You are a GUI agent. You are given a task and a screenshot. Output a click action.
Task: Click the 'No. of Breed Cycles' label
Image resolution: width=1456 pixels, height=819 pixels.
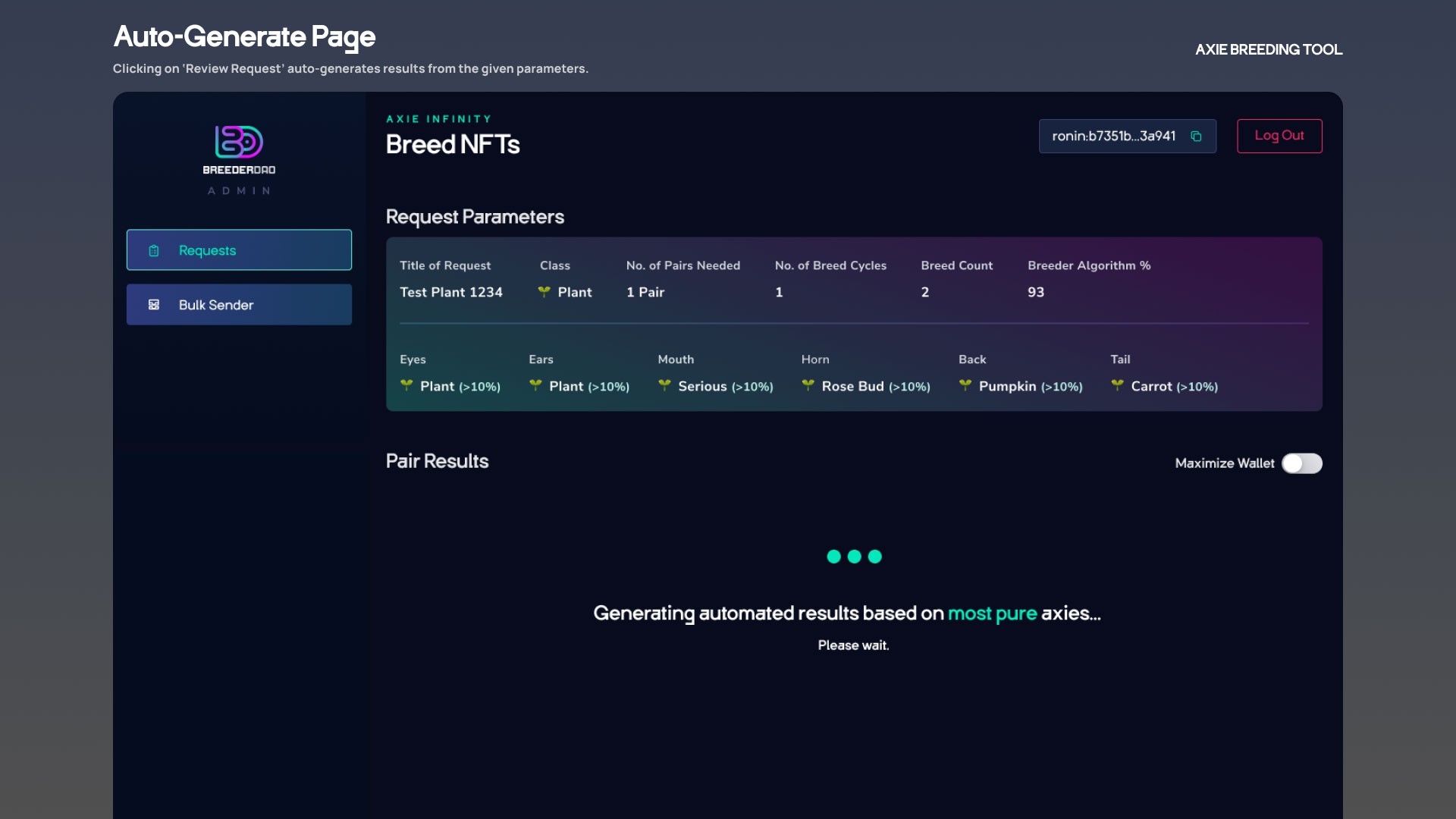tap(830, 265)
